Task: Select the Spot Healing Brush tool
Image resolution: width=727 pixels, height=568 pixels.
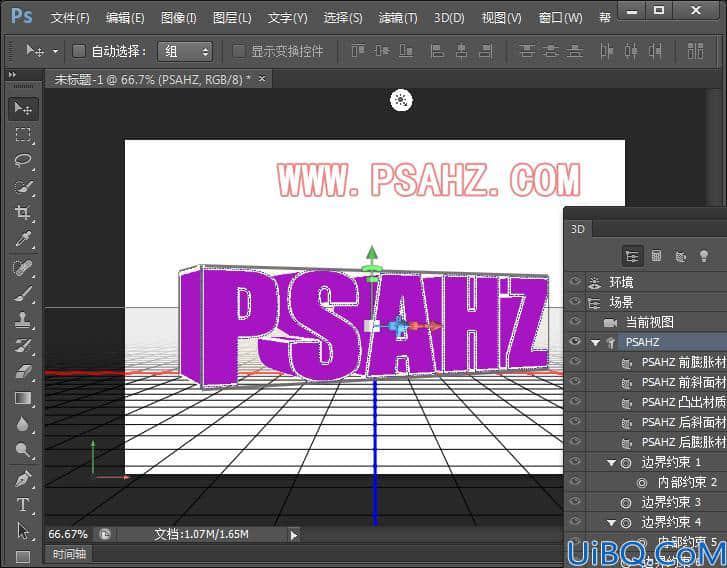Action: pyautogui.click(x=23, y=268)
